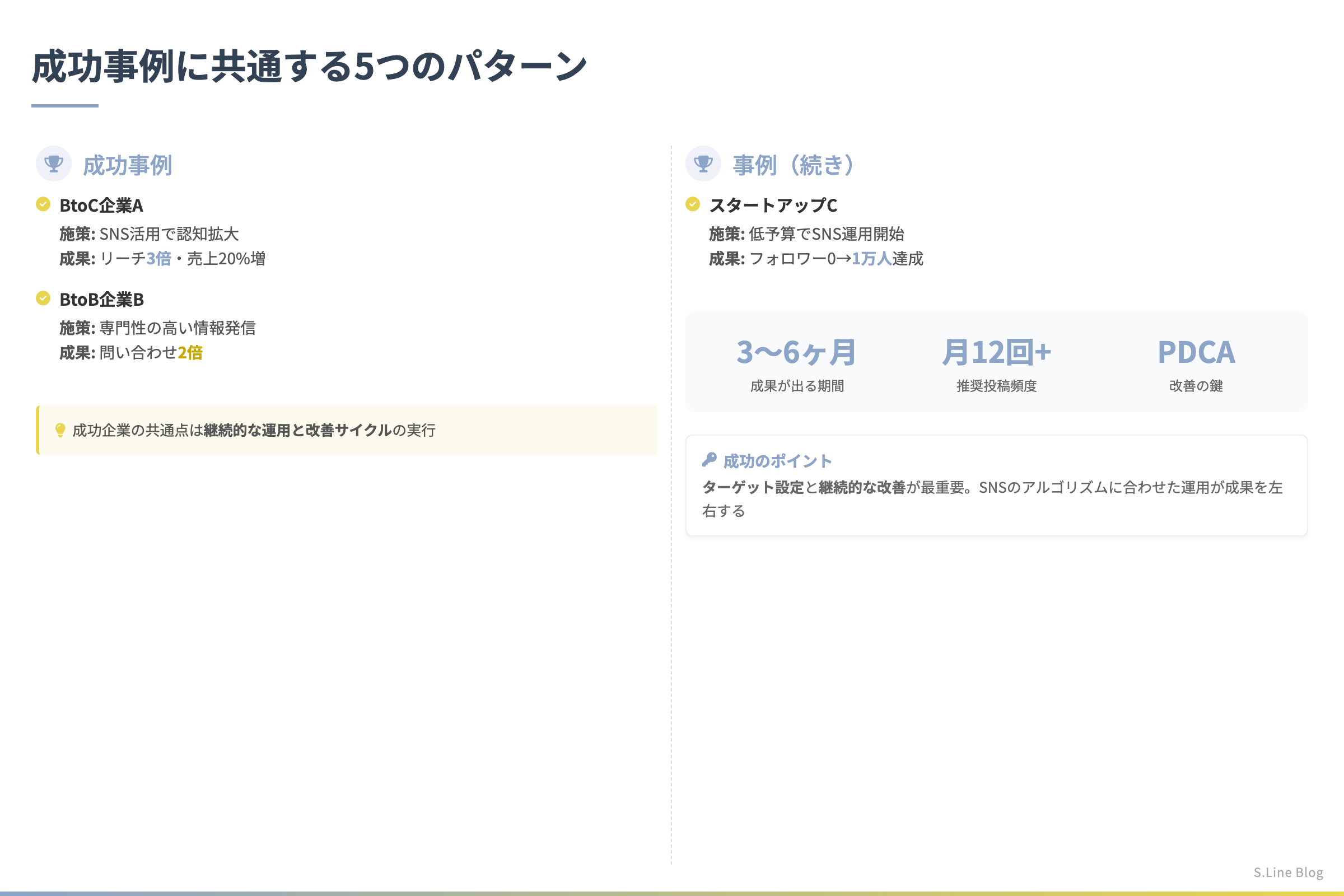
Task: Click the 改善の鍵 label
Action: coord(1196,386)
